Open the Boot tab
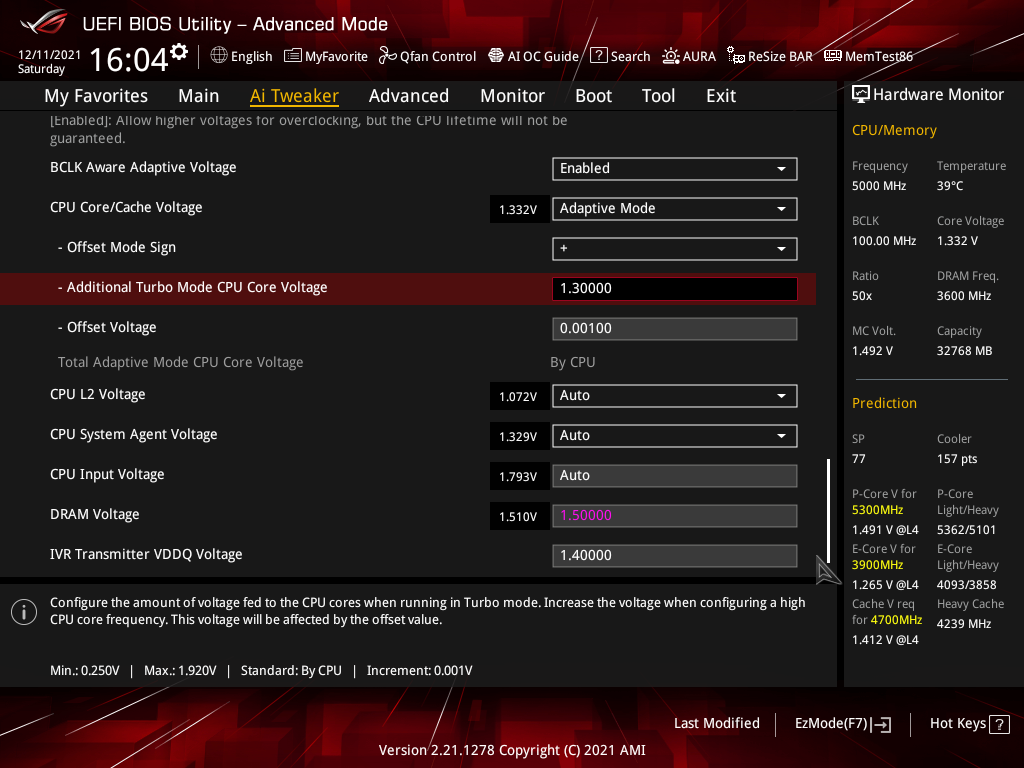 (594, 96)
